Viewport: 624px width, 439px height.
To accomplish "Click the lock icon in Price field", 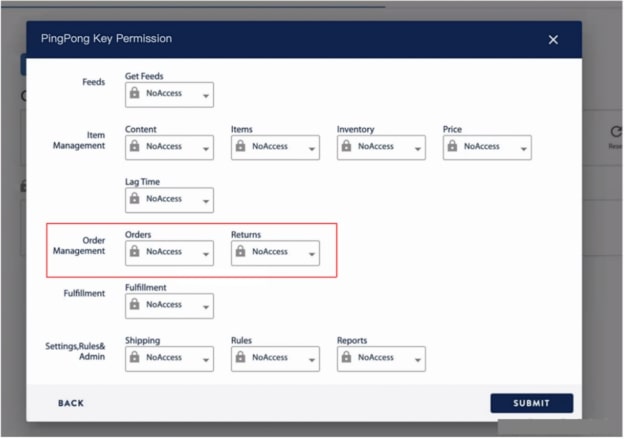I will tap(452, 146).
